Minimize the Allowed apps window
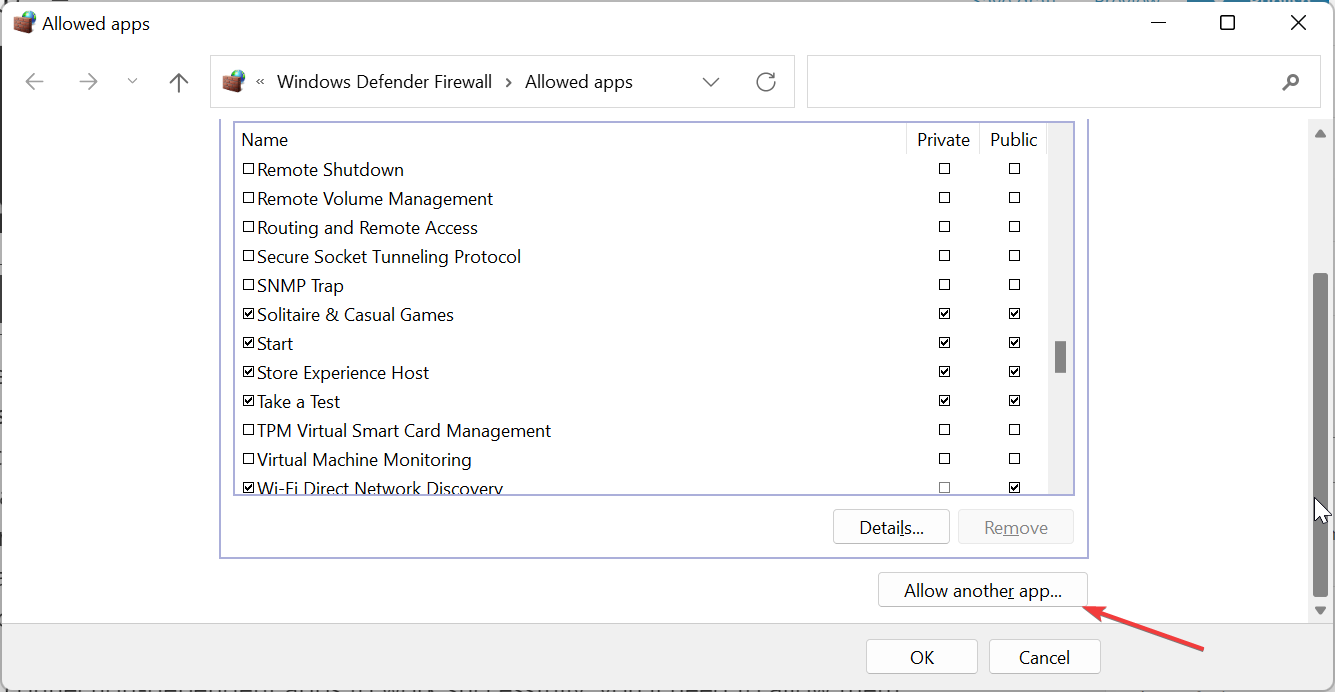Image resolution: width=1335 pixels, height=692 pixels. pos(1157,23)
